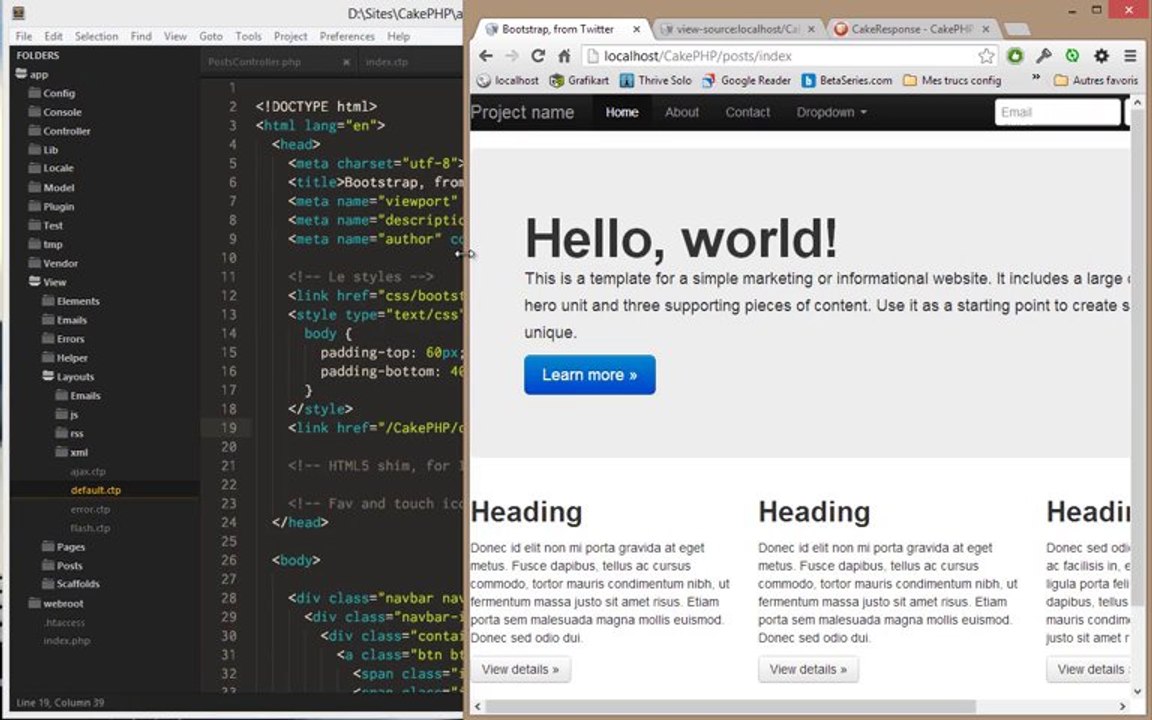
Task: Collapse the app folder
Action: tap(32, 74)
